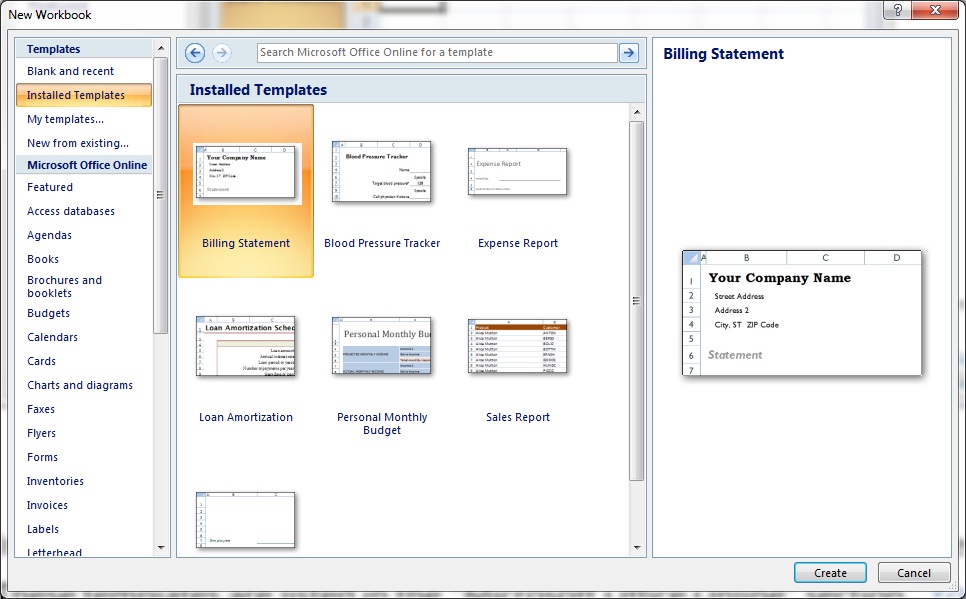The width and height of the screenshot is (966, 599).
Task: Open the dialog Help question mark
Action: point(897,11)
